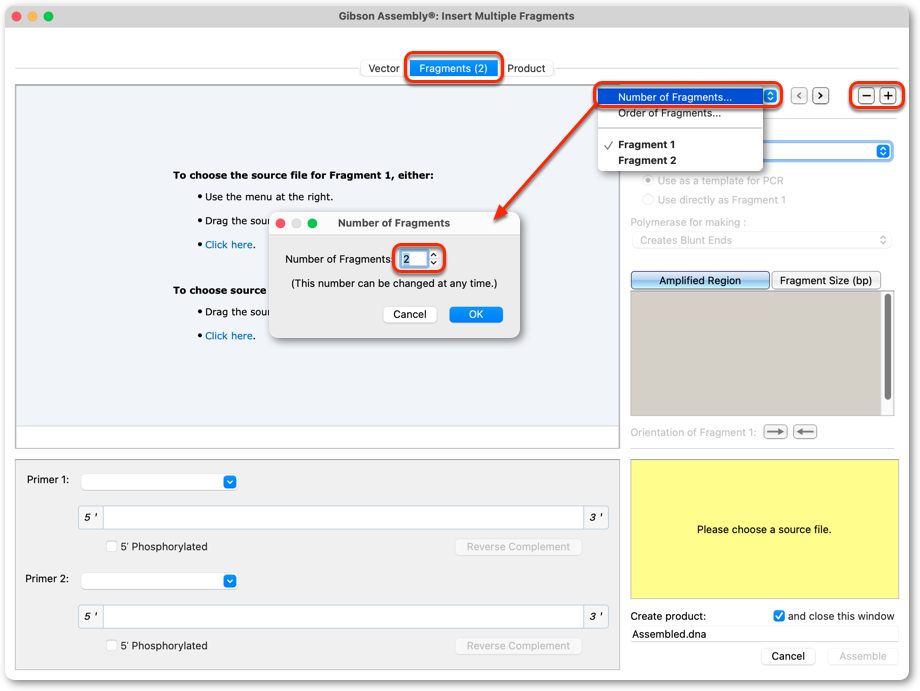Viewport: 920px width, 691px height.
Task: Switch to the Vector tab
Action: pyautogui.click(x=383, y=68)
